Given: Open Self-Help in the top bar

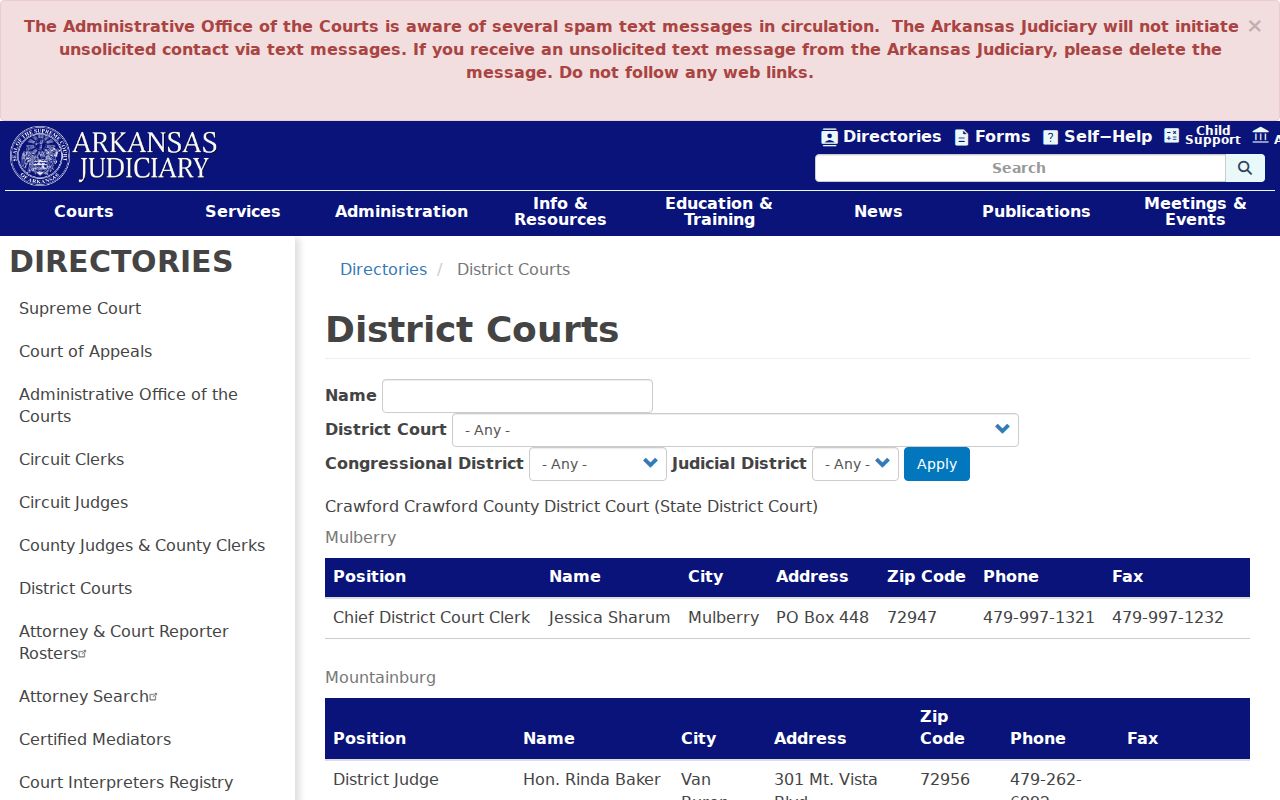Looking at the screenshot, I should 1097,137.
